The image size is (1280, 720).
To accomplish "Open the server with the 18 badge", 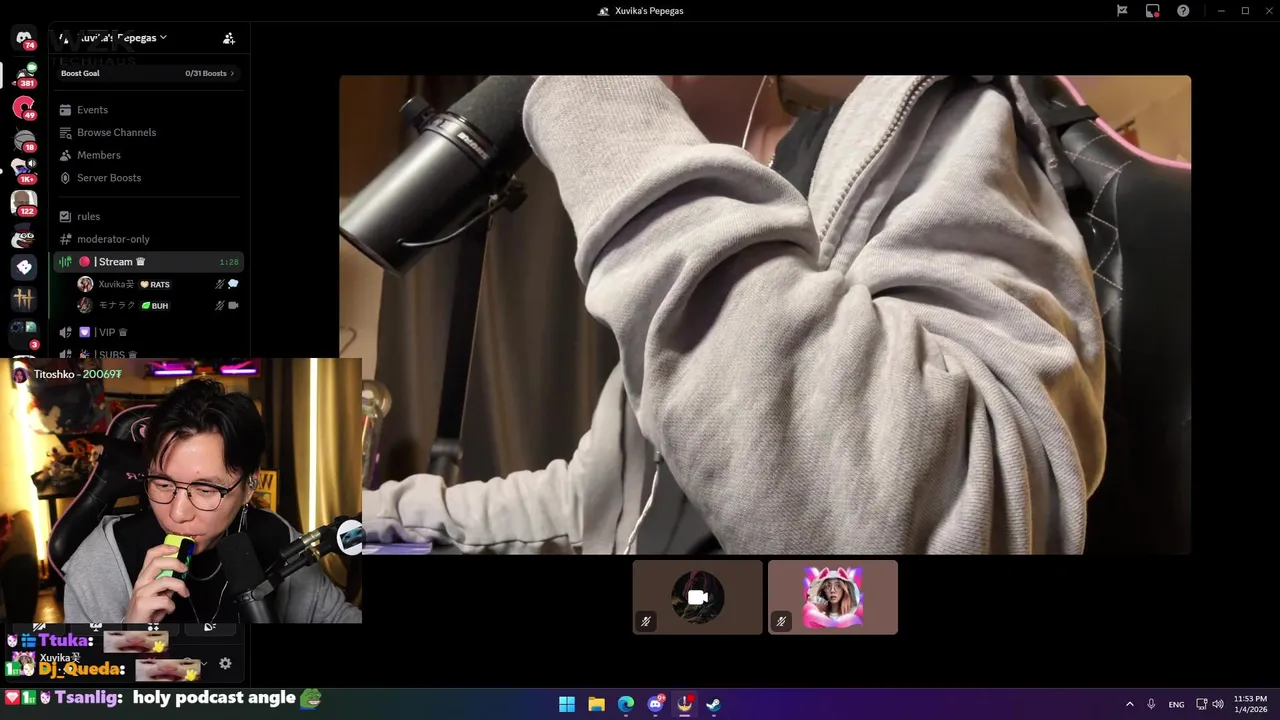I will 24,139.
